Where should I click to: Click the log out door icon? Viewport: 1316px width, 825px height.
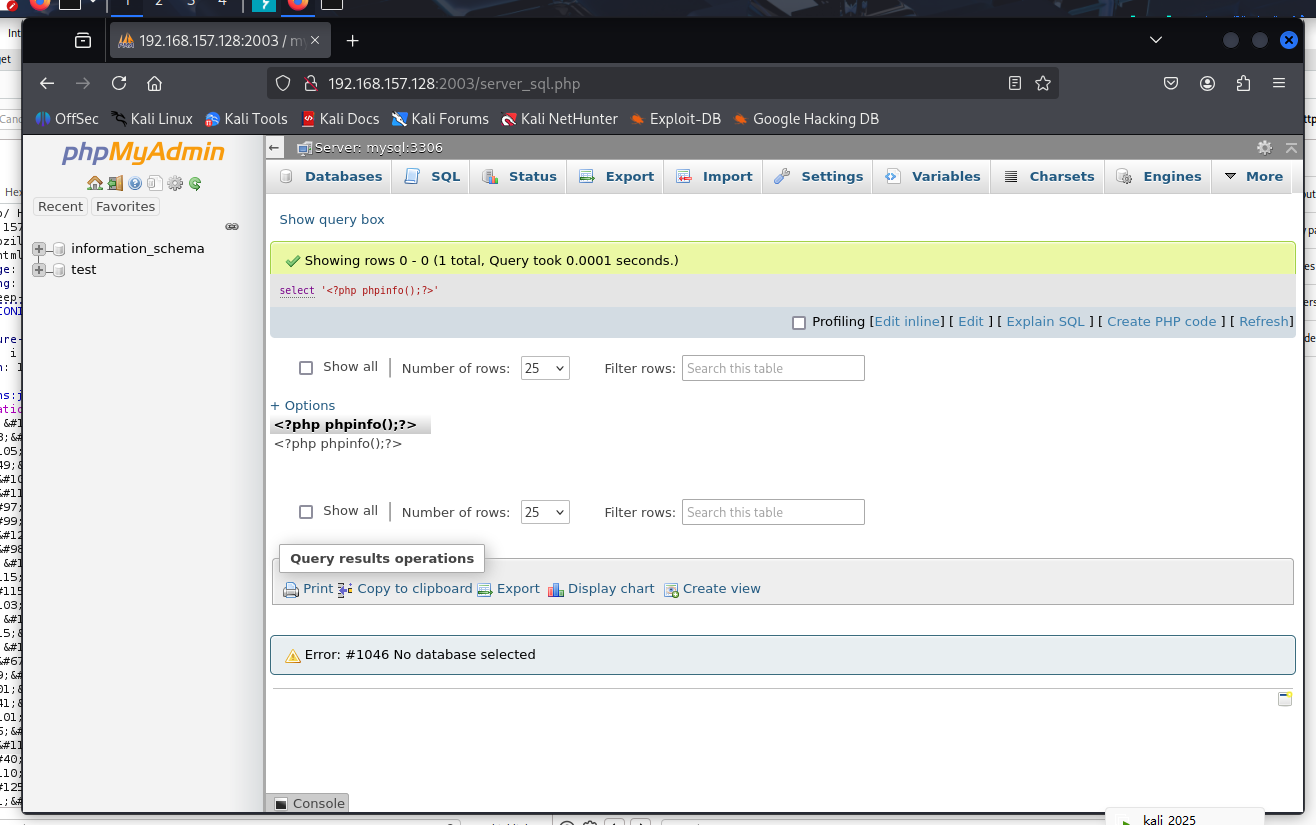(x=115, y=183)
